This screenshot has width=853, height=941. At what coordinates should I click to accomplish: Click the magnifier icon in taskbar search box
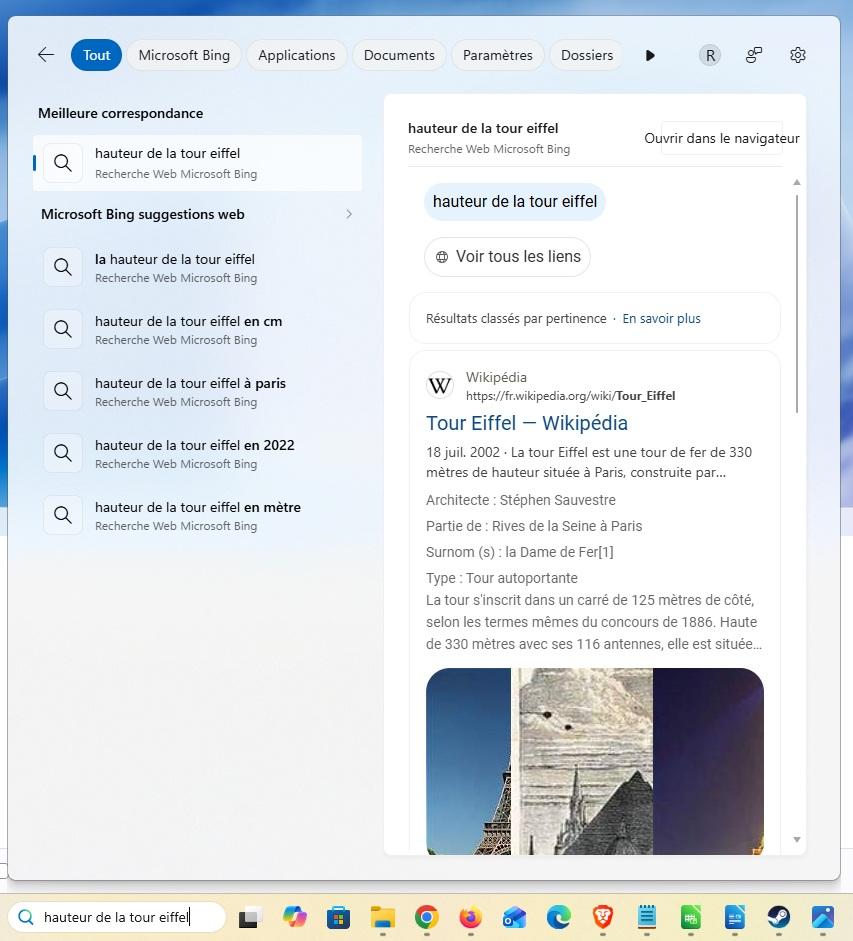(26, 917)
